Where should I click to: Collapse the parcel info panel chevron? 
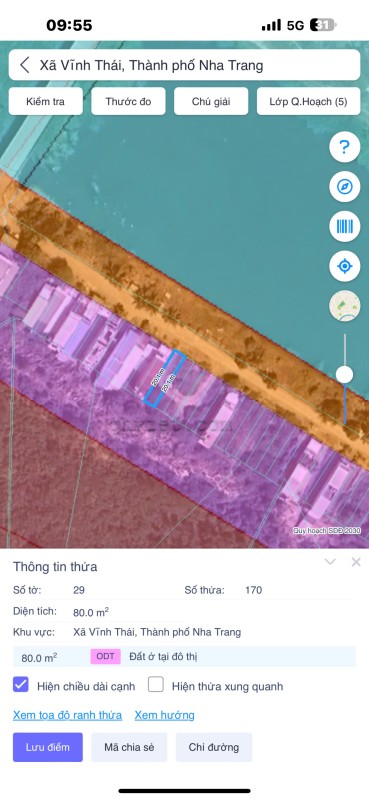coord(330,562)
